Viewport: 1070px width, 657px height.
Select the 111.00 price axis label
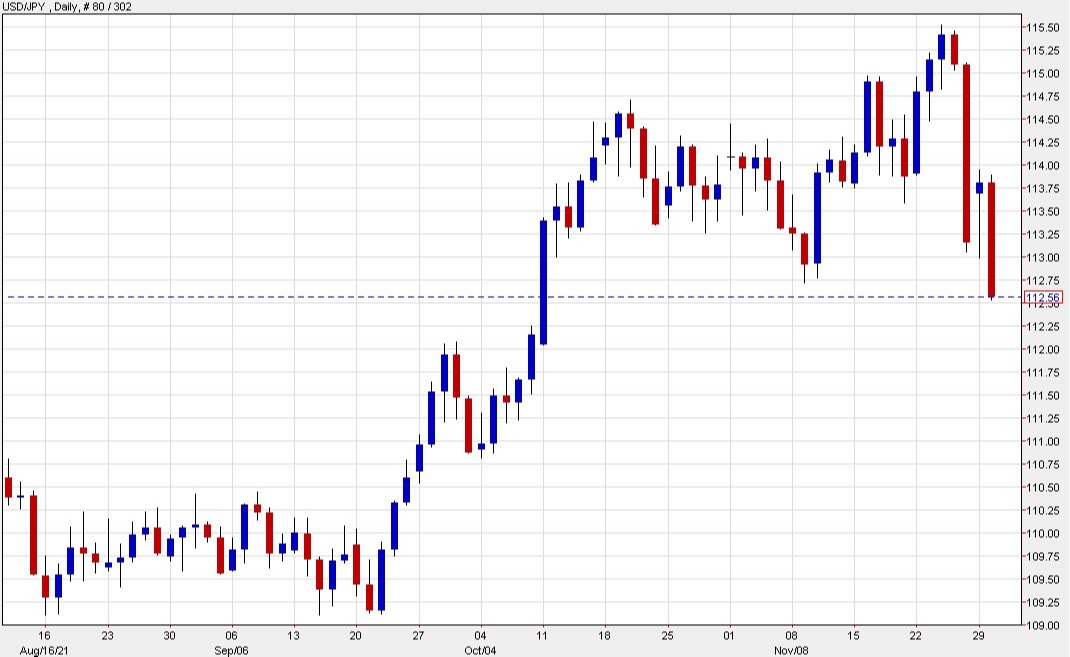[1043, 442]
